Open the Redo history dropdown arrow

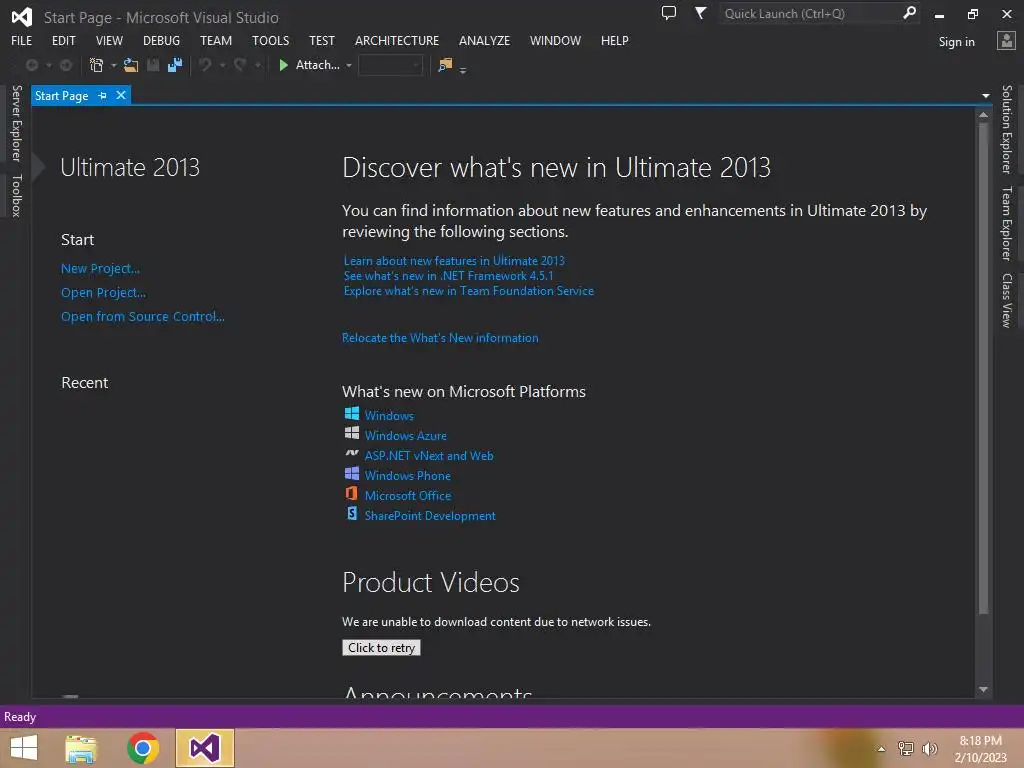258,65
